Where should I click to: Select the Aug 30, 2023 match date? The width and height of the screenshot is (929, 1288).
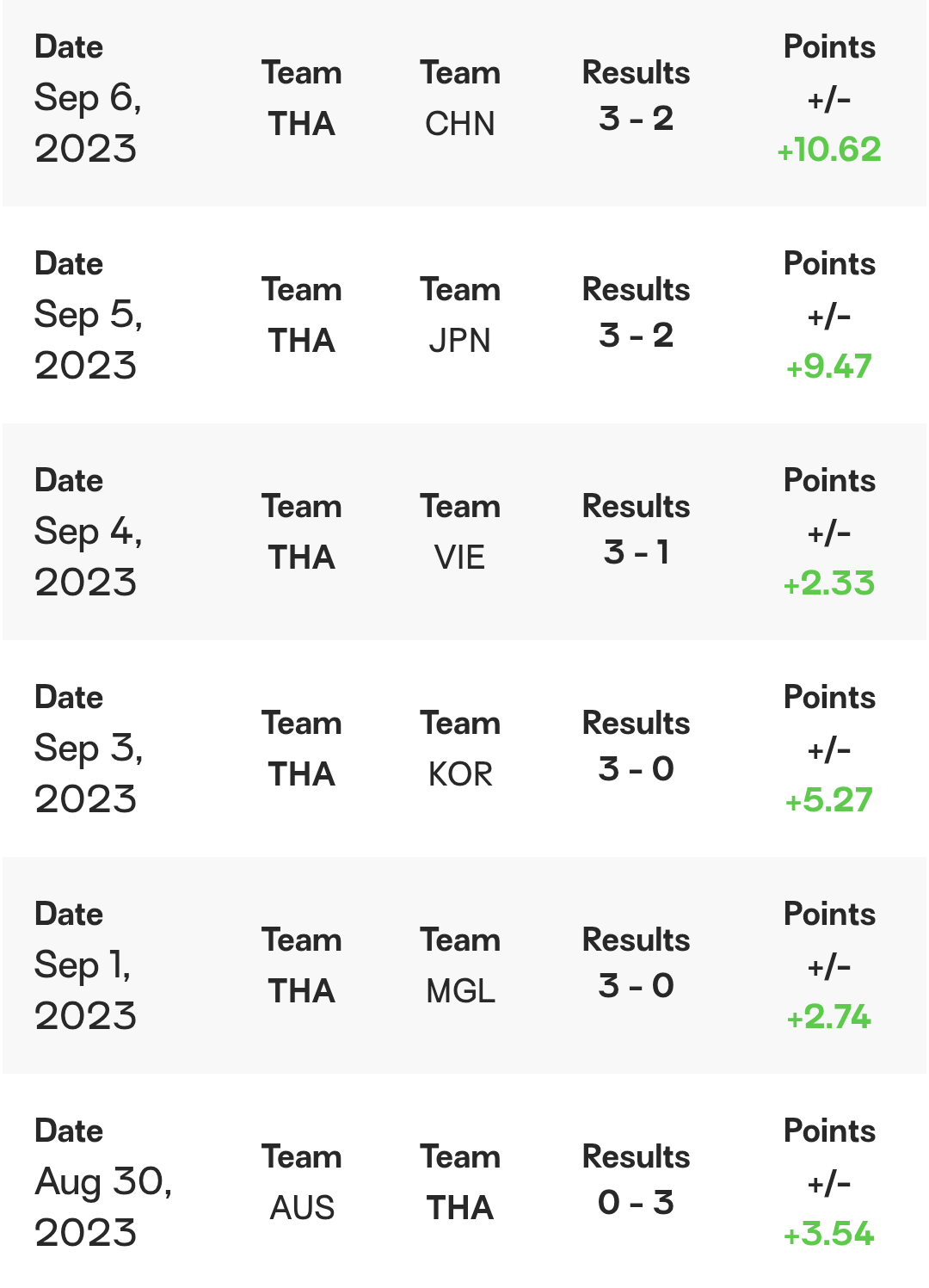[x=103, y=1207]
